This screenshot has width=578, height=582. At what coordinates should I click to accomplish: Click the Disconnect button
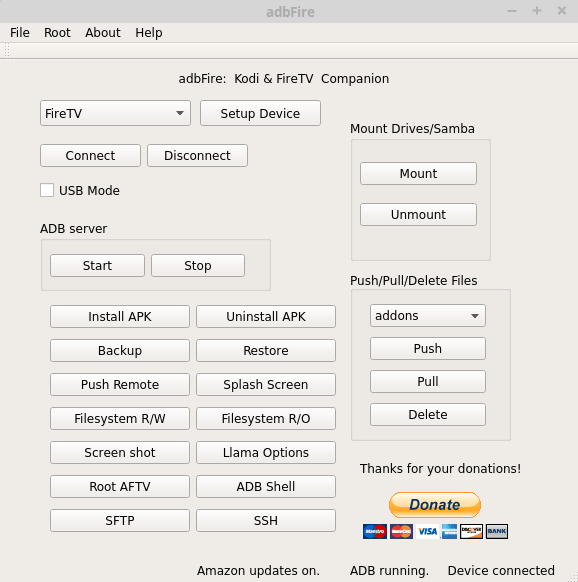click(197, 156)
